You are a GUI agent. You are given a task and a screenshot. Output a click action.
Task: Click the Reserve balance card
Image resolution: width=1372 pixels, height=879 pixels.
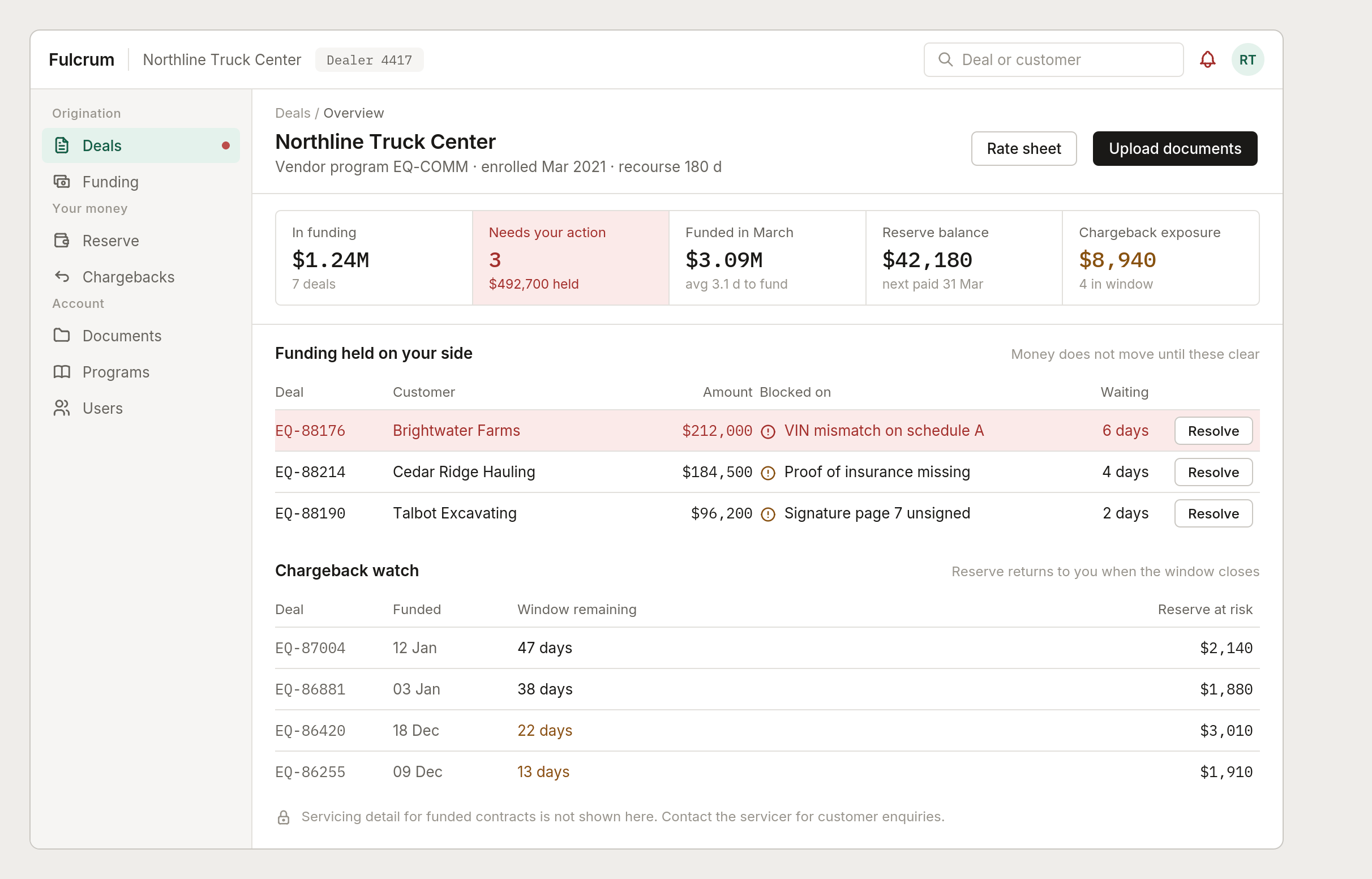tap(964, 258)
